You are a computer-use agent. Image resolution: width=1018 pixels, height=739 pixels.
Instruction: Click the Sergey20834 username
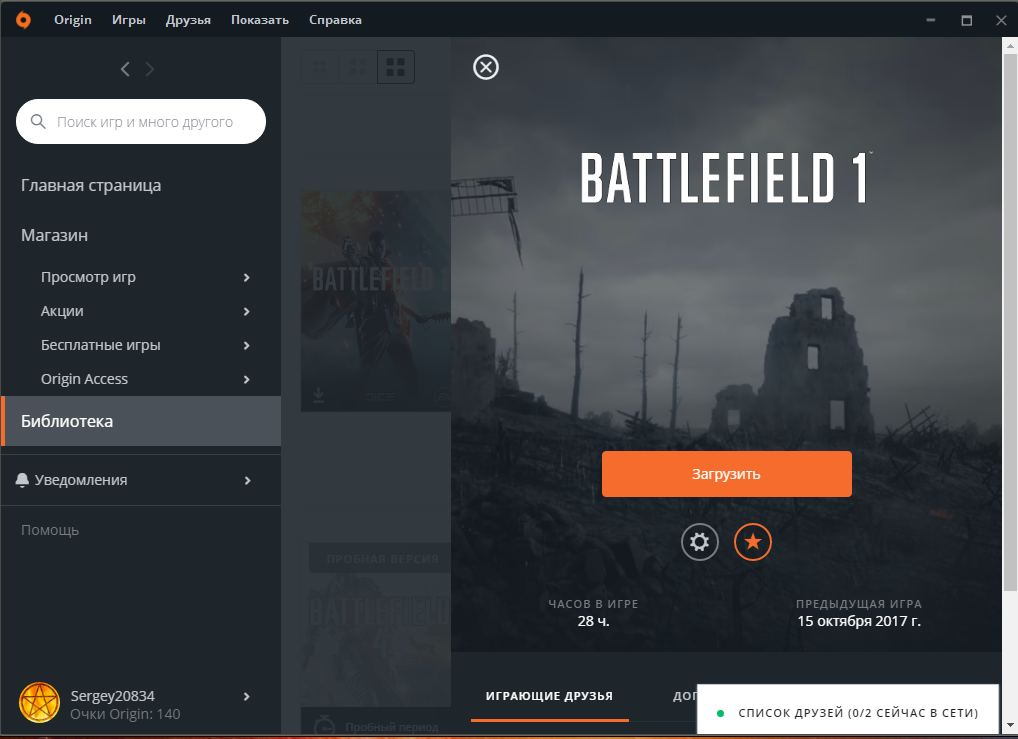[x=112, y=696]
